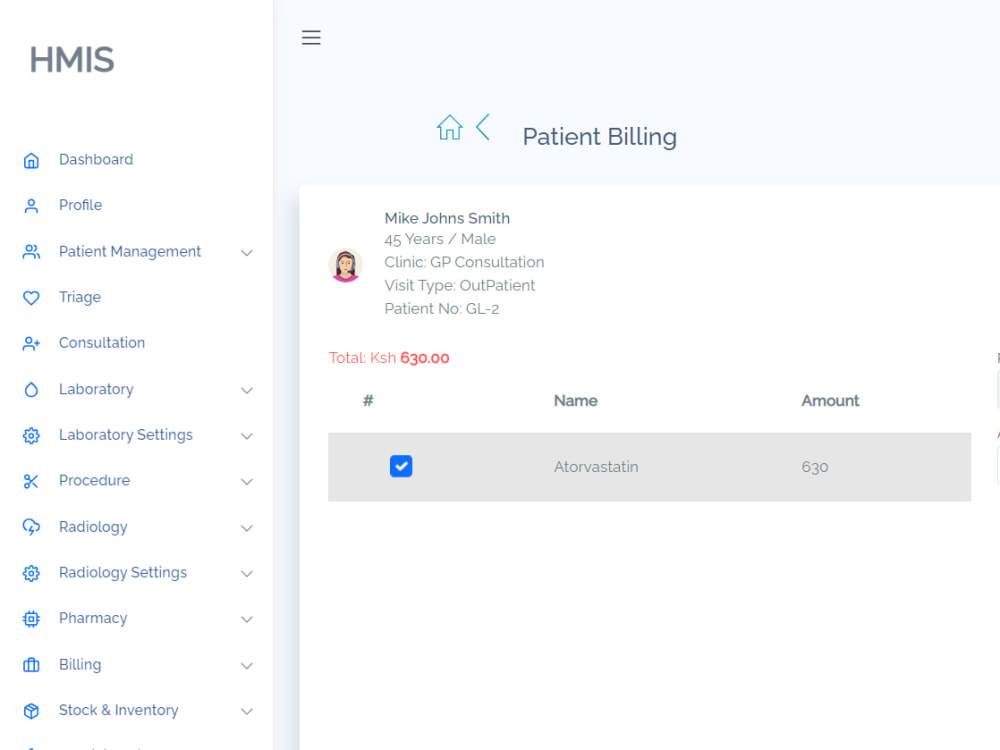Click the hamburger menu icon
This screenshot has height=750, width=1000.
pos(311,38)
